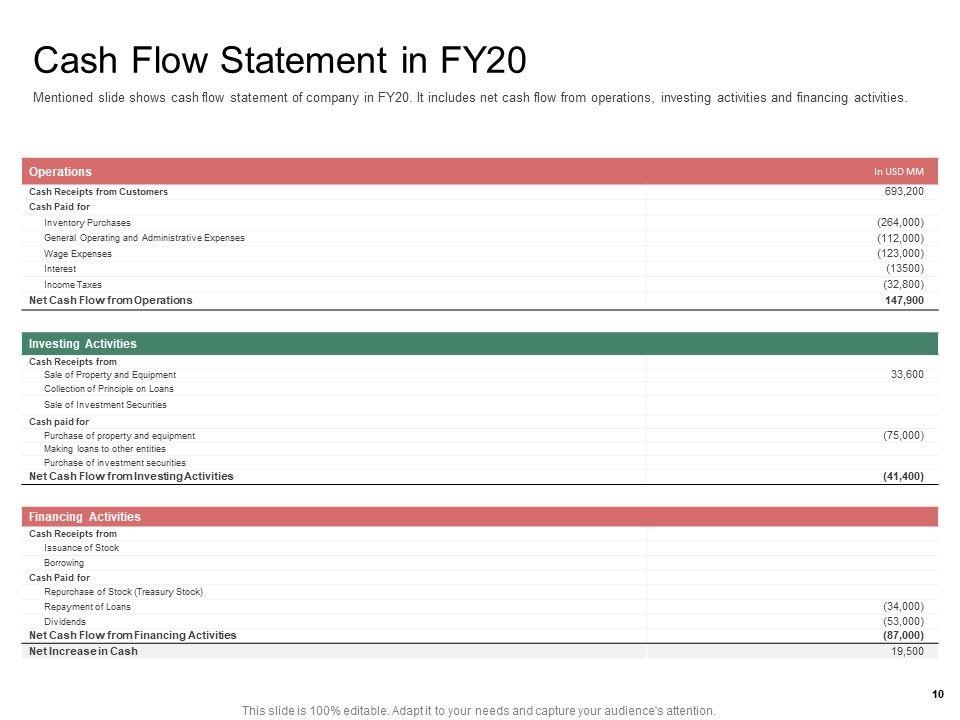Screen dimensions: 960x720
Task: Click the Repayment of Loans row label
Action: pyautogui.click(x=87, y=607)
